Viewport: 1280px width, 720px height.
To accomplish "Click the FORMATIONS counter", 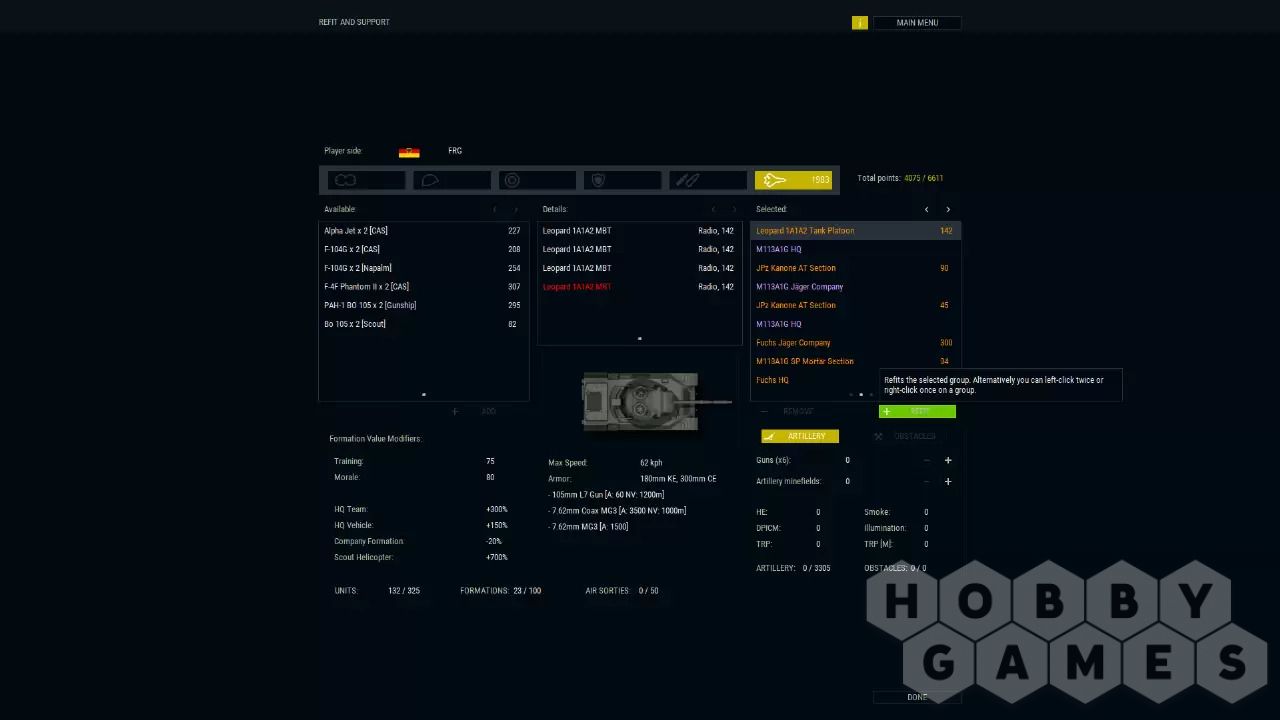I will point(500,591).
